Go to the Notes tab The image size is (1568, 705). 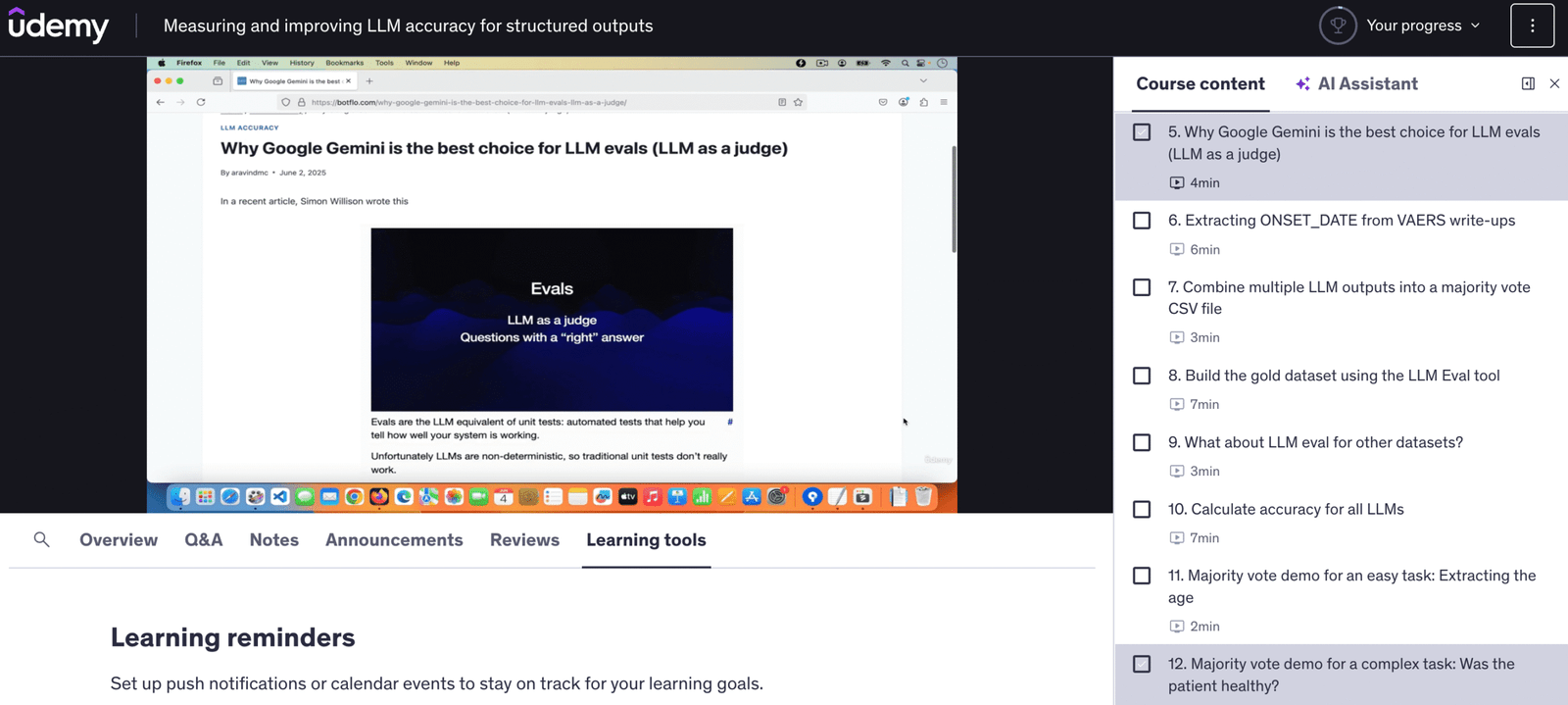coord(274,539)
